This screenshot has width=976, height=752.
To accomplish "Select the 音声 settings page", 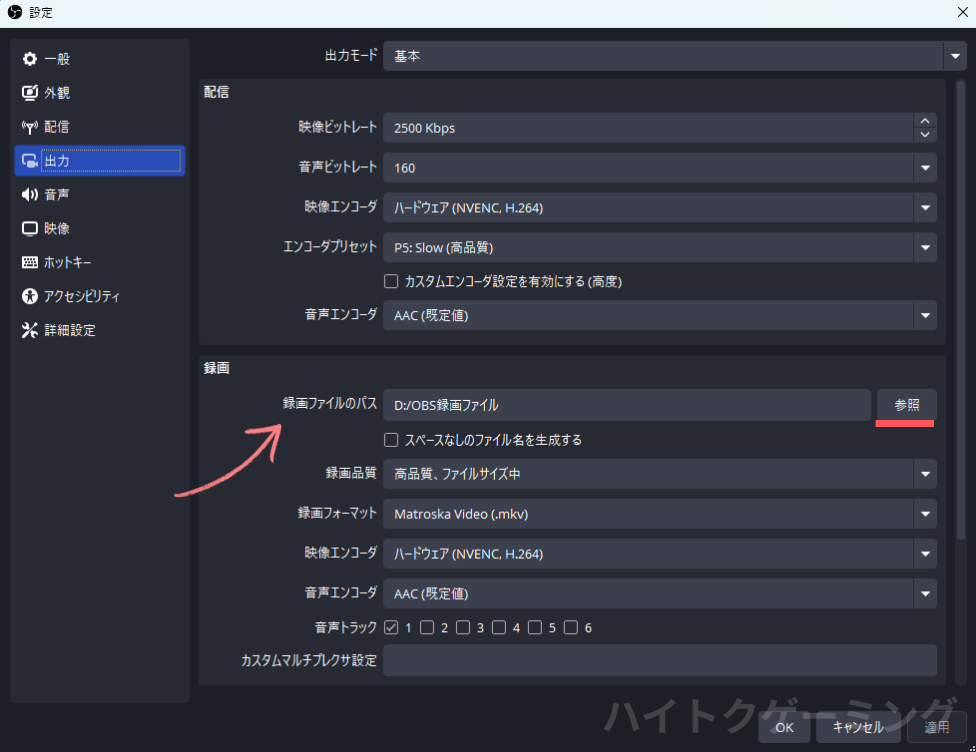I will (100, 195).
